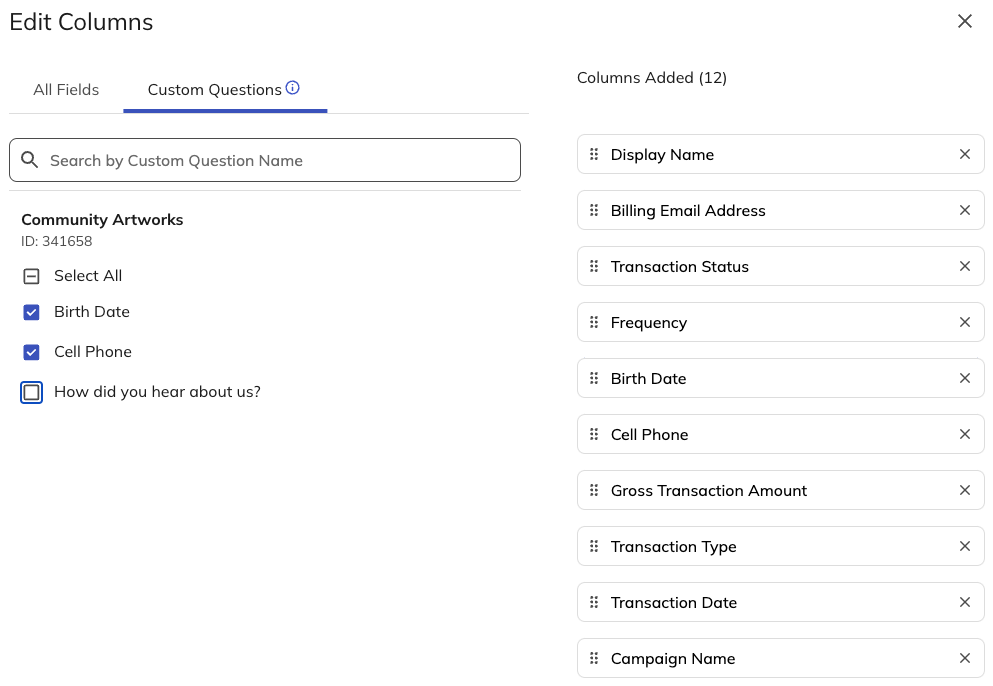Image resolution: width=993 pixels, height=686 pixels.
Task: Grab the Birth Date drag handle
Action: (x=594, y=378)
